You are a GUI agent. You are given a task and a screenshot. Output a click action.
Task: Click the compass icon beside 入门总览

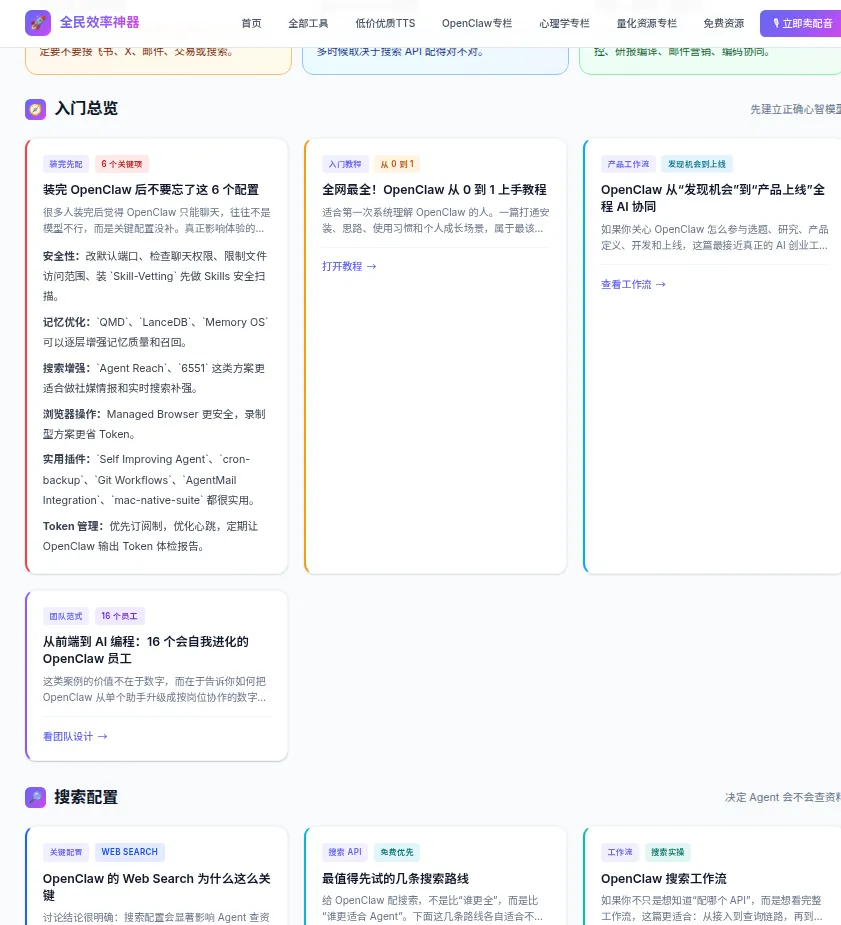coord(35,109)
